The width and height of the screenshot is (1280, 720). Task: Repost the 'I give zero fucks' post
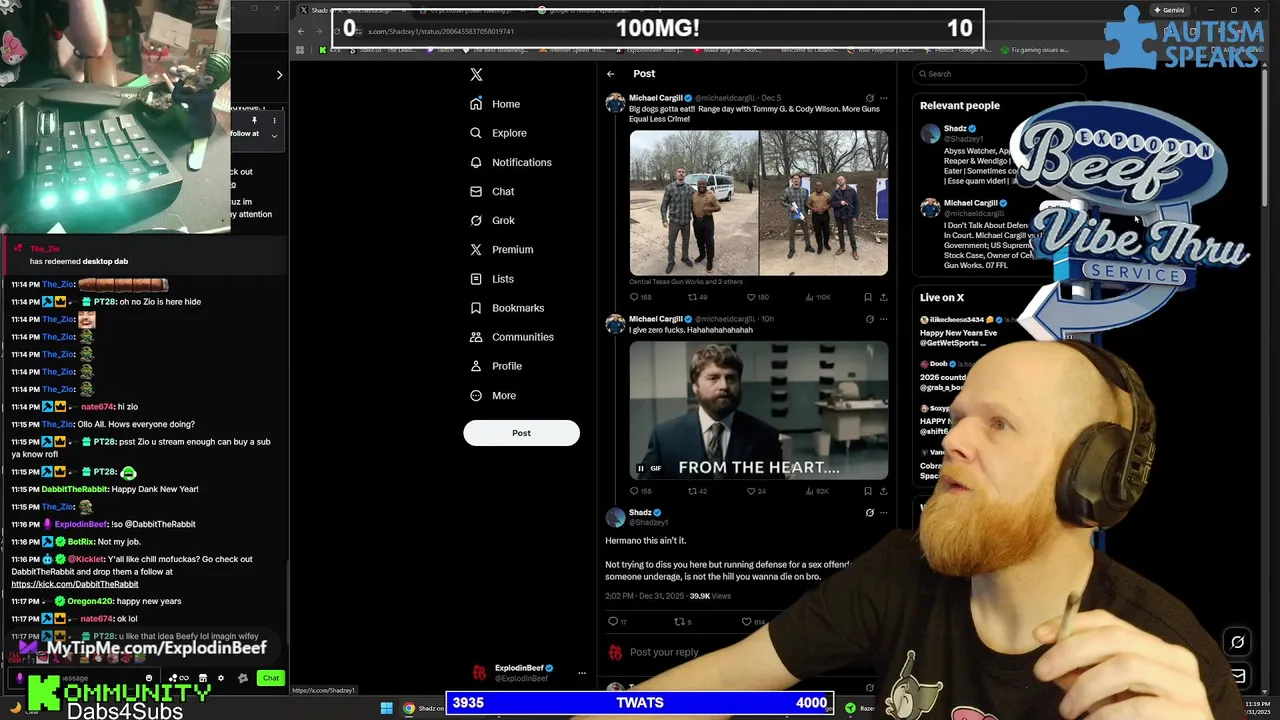coord(697,491)
